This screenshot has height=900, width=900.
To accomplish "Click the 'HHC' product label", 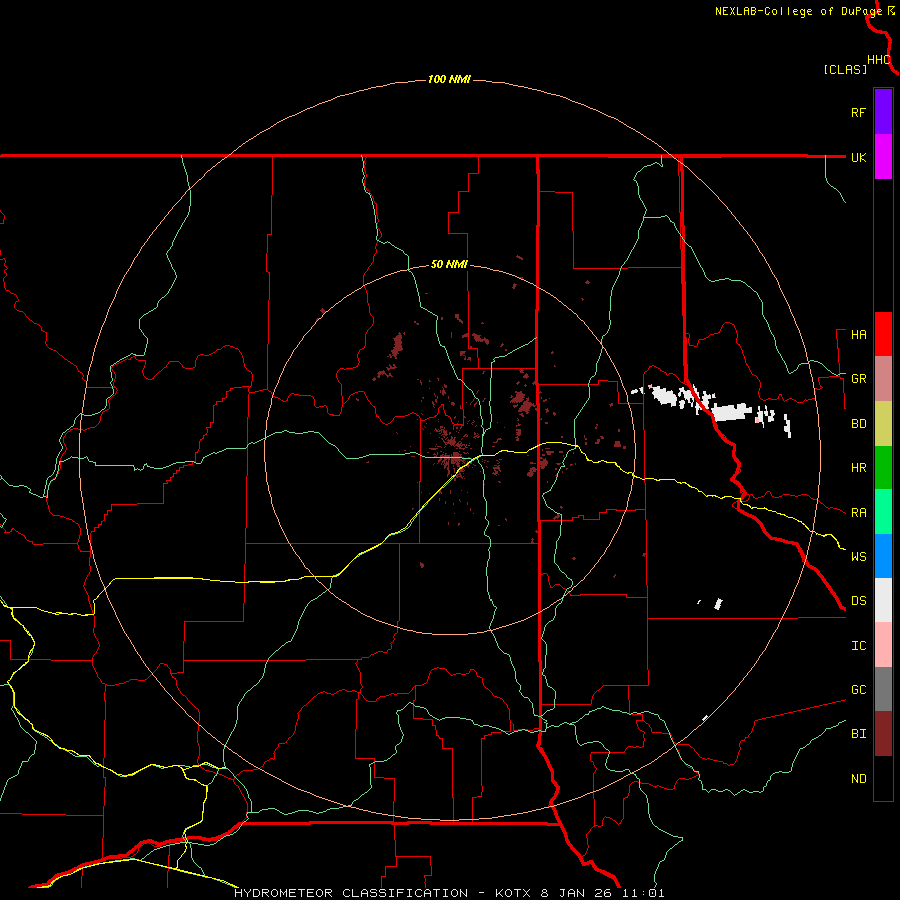I will click(x=878, y=60).
